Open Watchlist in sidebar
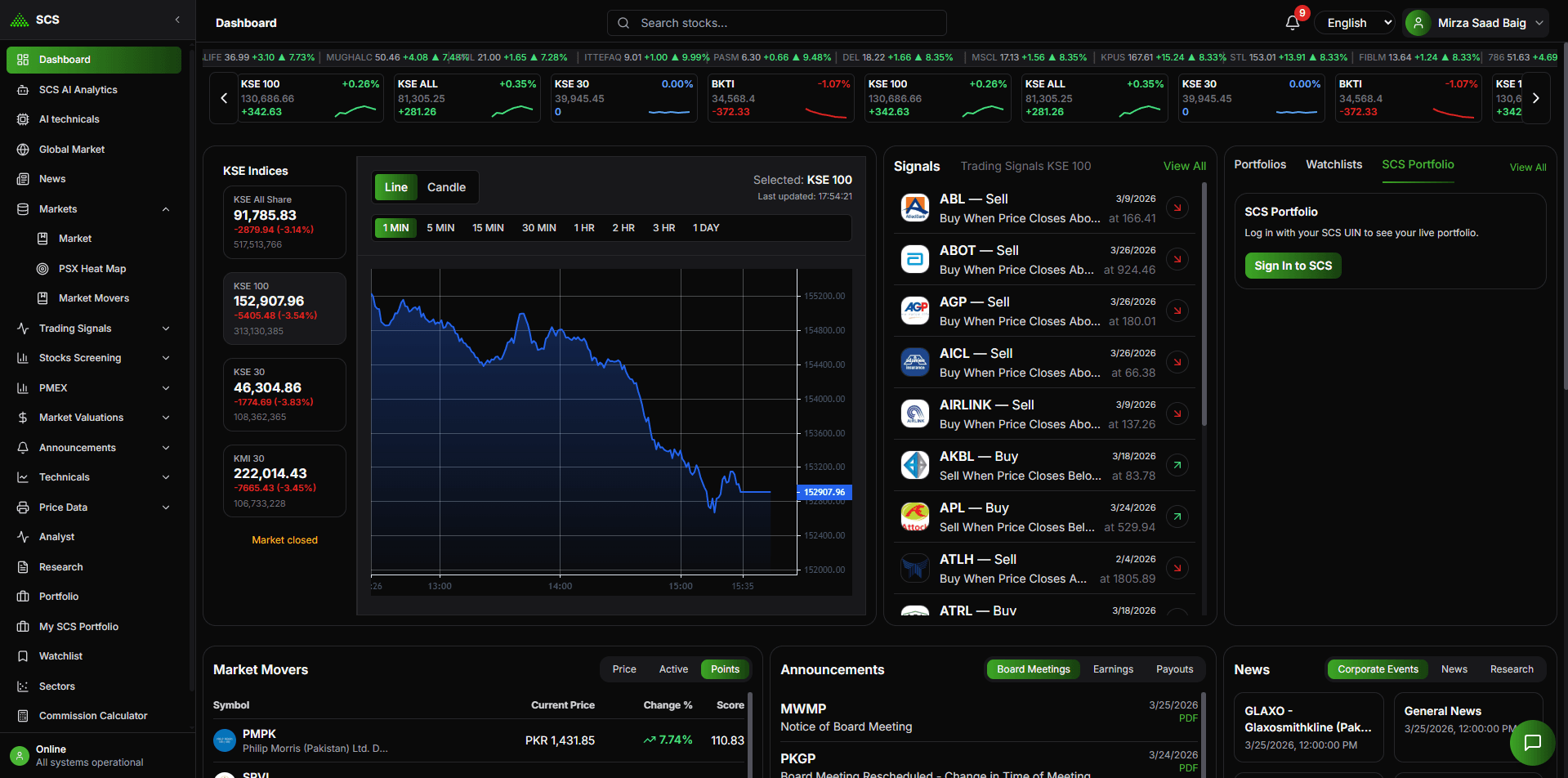This screenshot has width=1568, height=778. 94,656
